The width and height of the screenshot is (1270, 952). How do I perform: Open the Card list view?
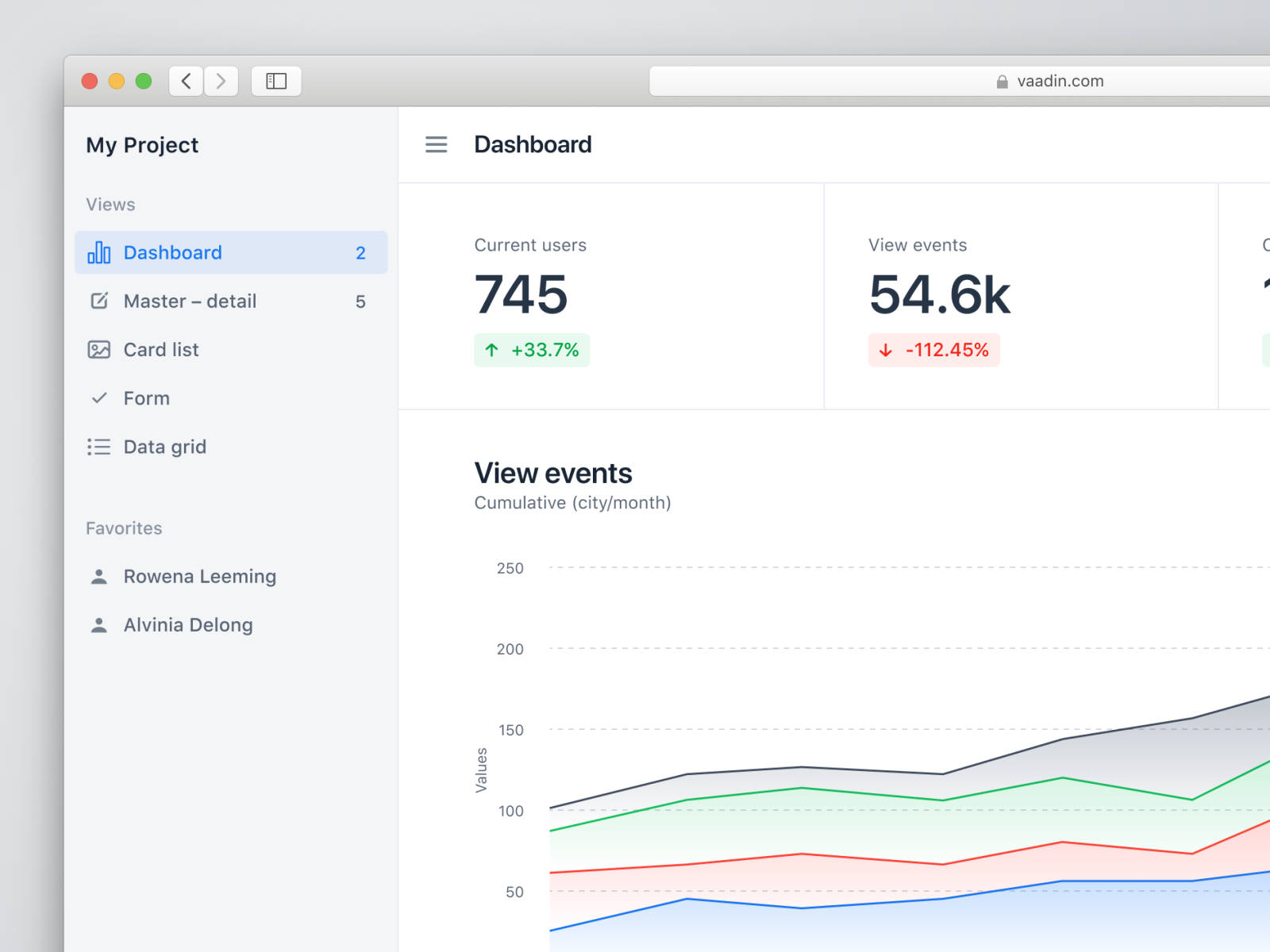tap(161, 350)
